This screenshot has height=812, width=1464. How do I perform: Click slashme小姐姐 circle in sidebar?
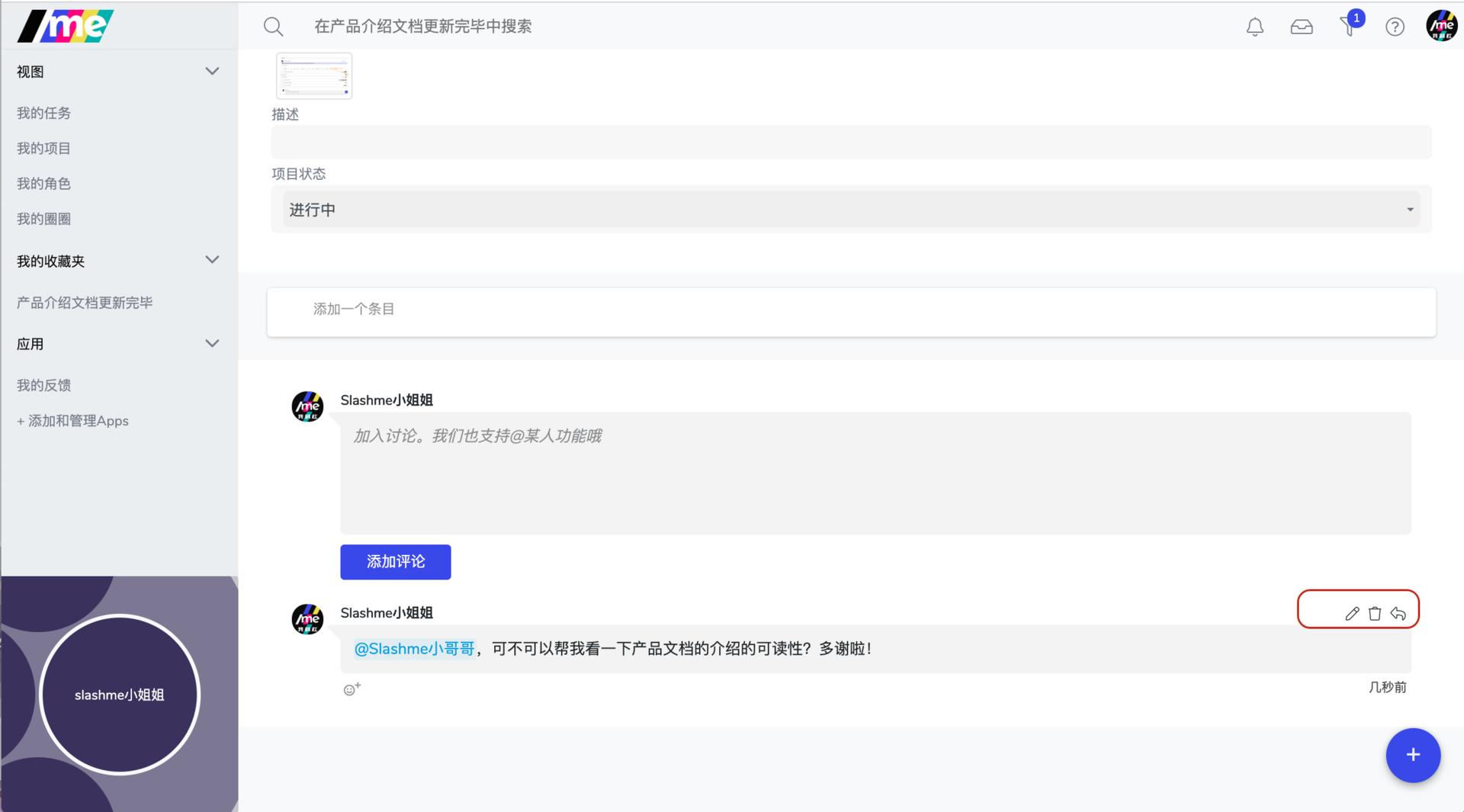coord(120,695)
